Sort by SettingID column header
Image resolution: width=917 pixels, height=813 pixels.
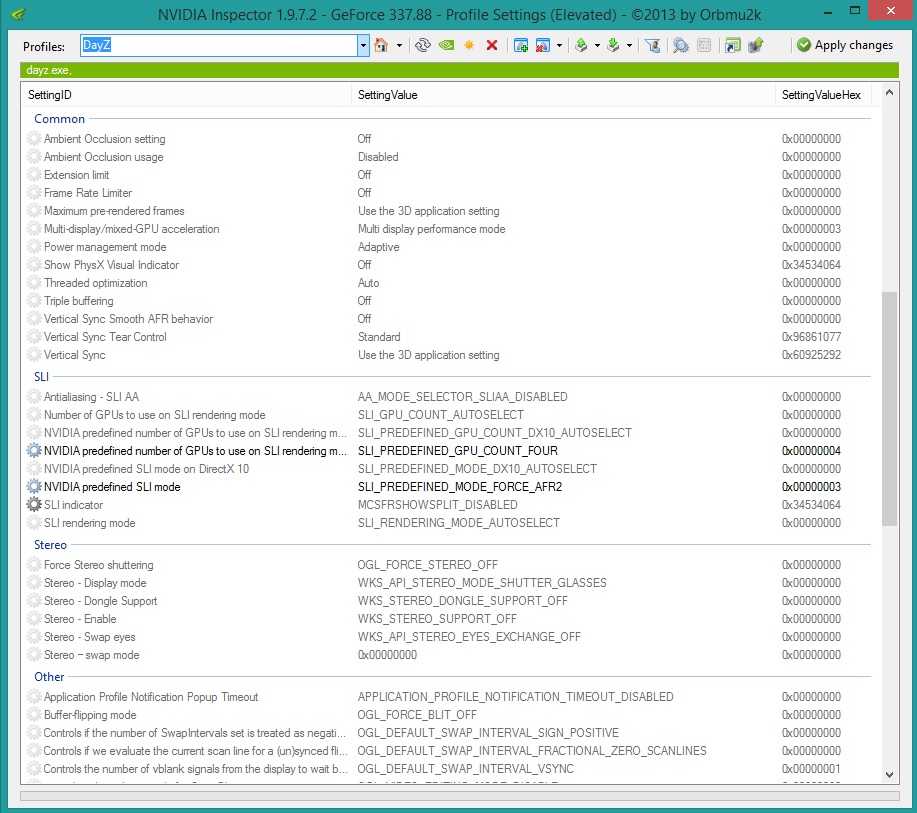(186, 95)
